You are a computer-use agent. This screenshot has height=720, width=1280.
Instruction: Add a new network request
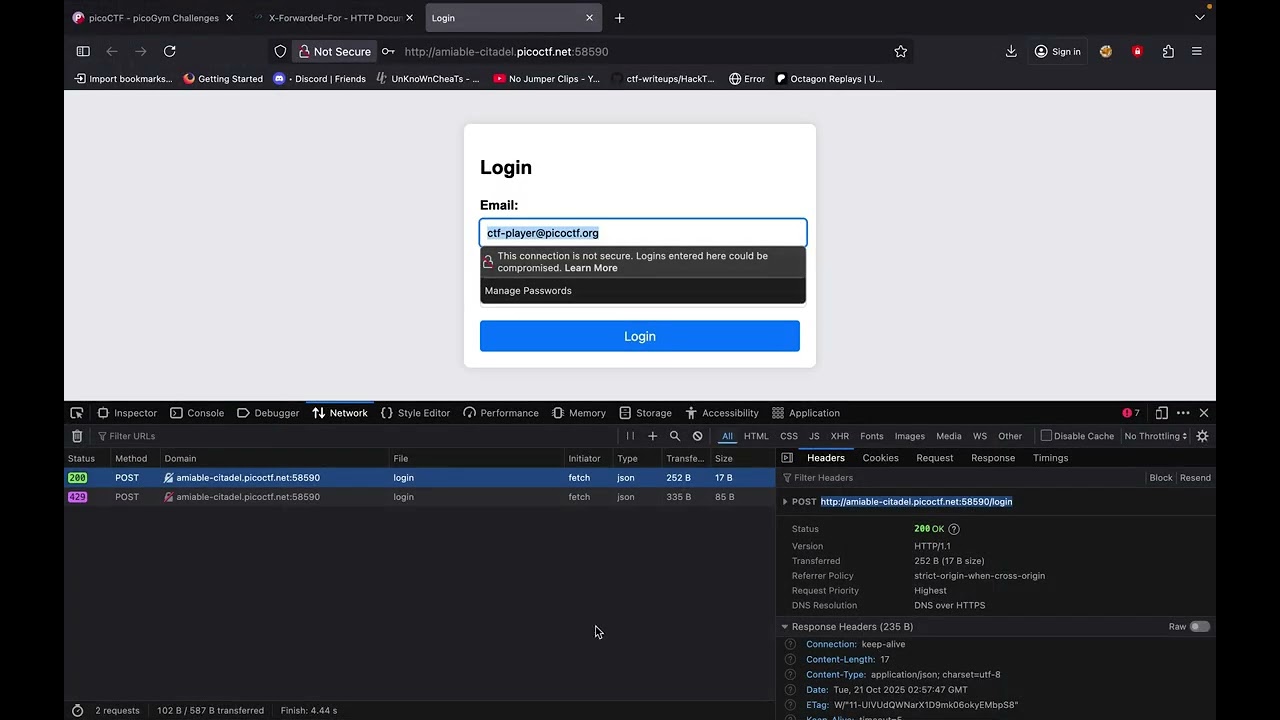point(653,436)
